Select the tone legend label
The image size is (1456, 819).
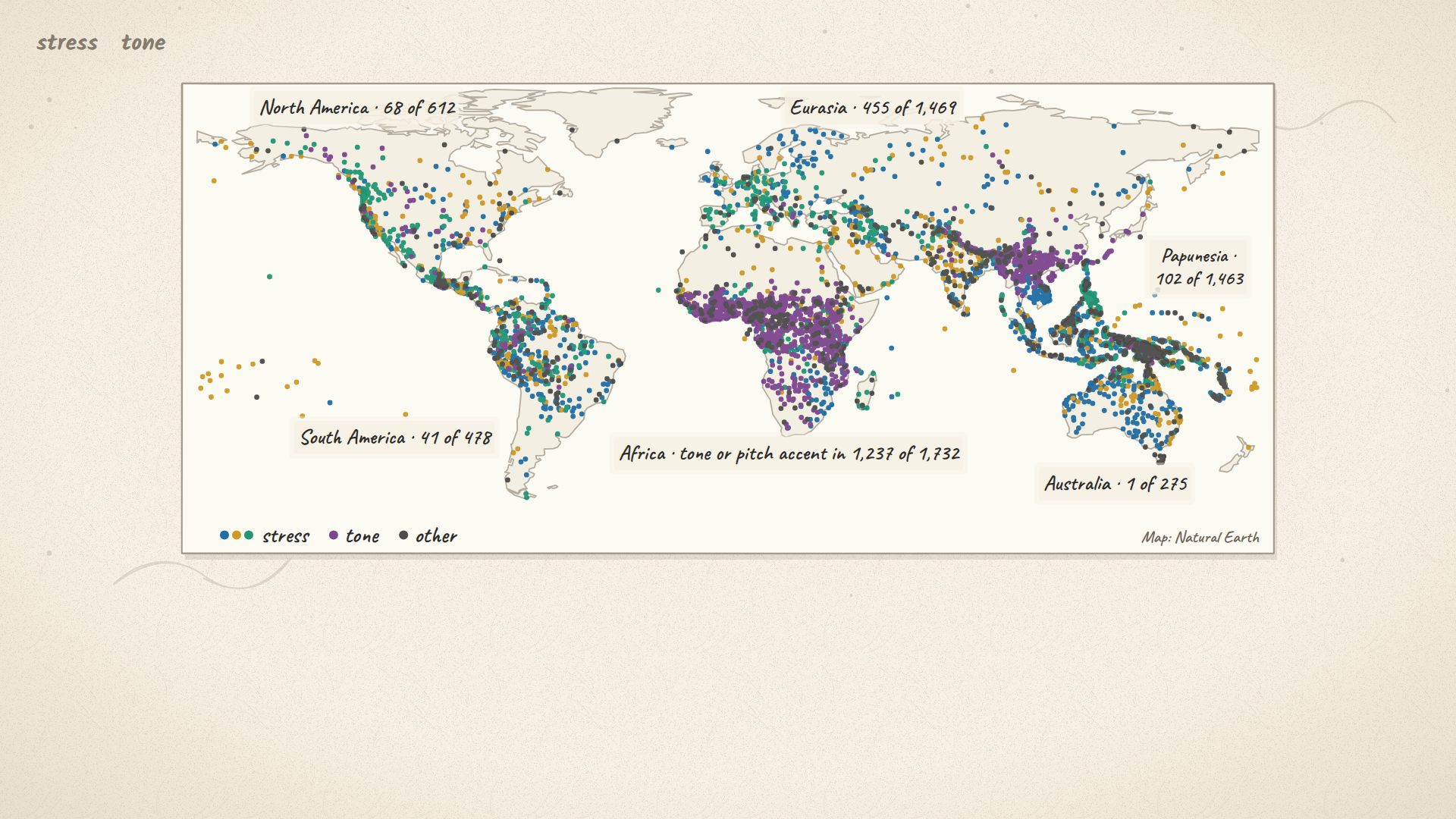click(x=362, y=536)
